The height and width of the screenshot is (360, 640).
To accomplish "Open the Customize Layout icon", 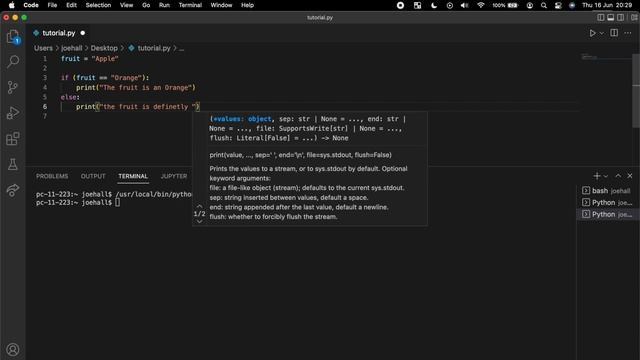I will coord(634,17).
